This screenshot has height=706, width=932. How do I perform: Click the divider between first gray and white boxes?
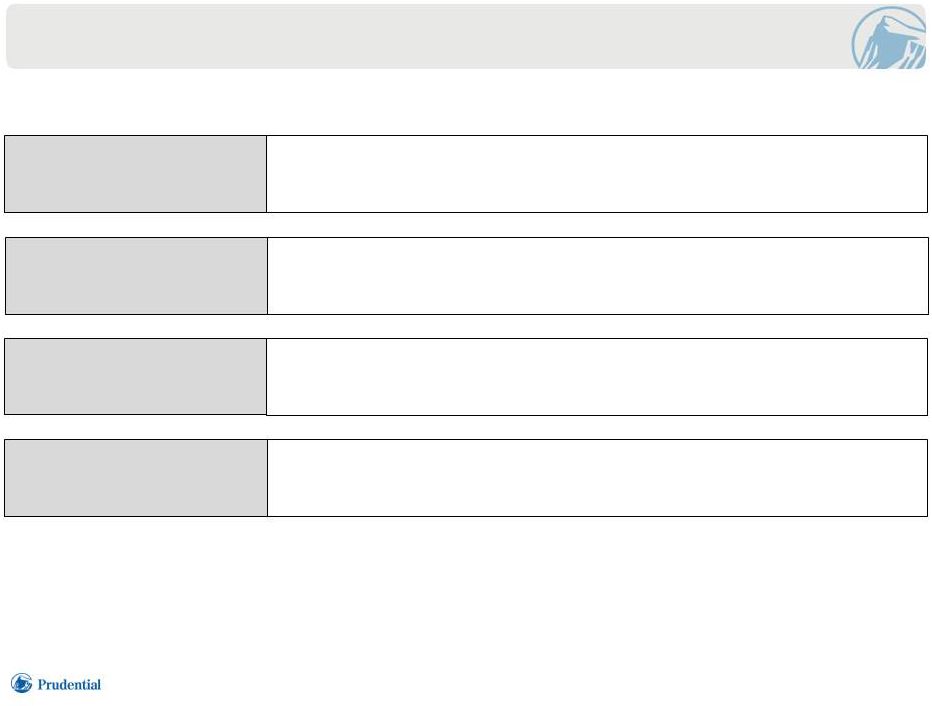(266, 174)
